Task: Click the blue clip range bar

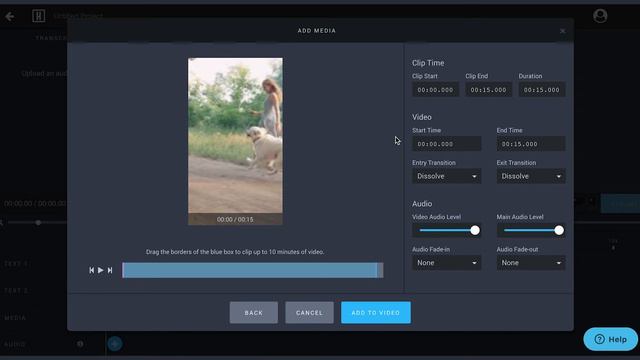Action: [250, 270]
